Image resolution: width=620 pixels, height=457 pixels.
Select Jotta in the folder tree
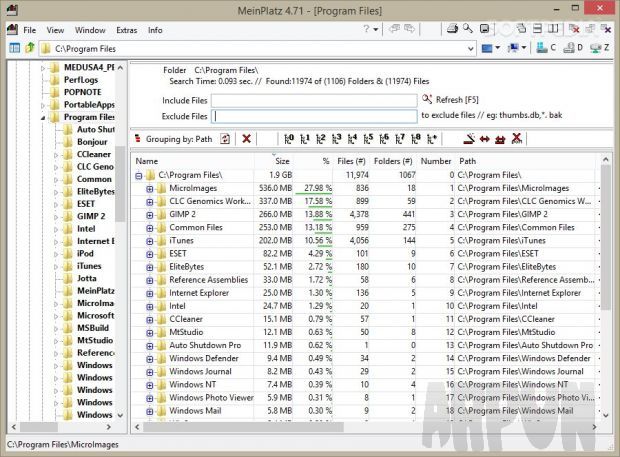[x=87, y=278]
